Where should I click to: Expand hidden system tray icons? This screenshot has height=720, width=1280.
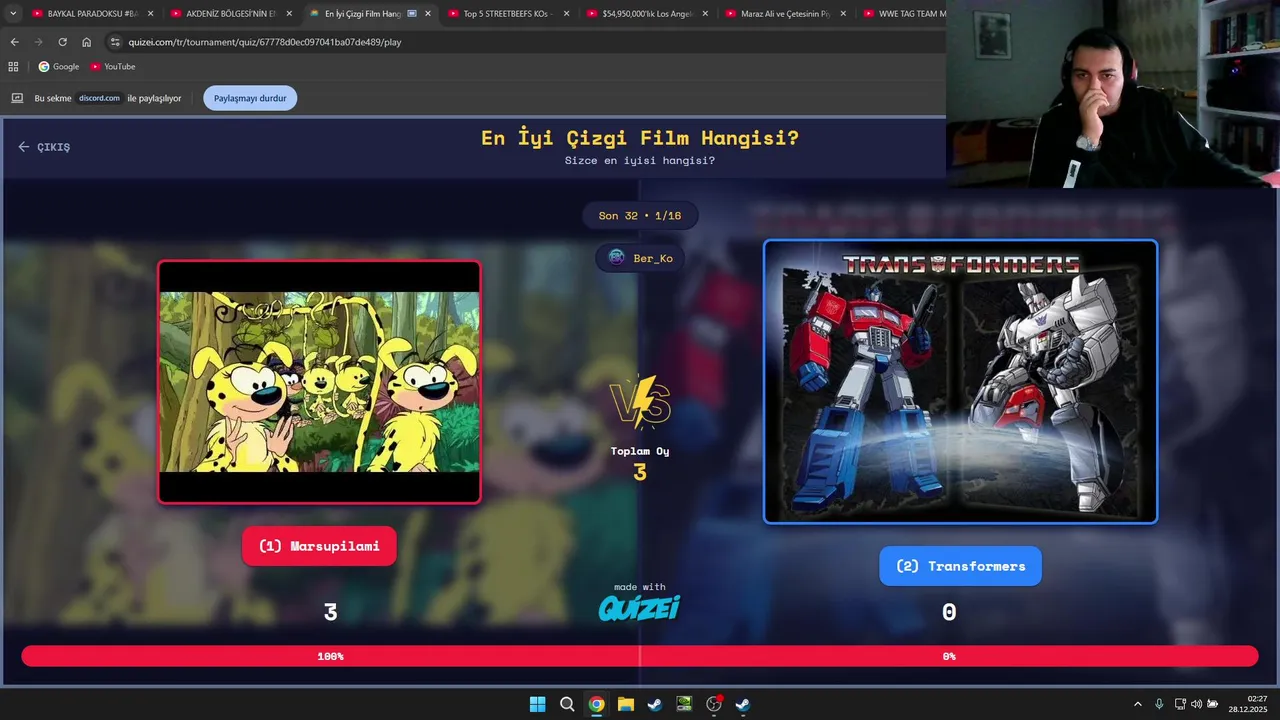(1137, 704)
